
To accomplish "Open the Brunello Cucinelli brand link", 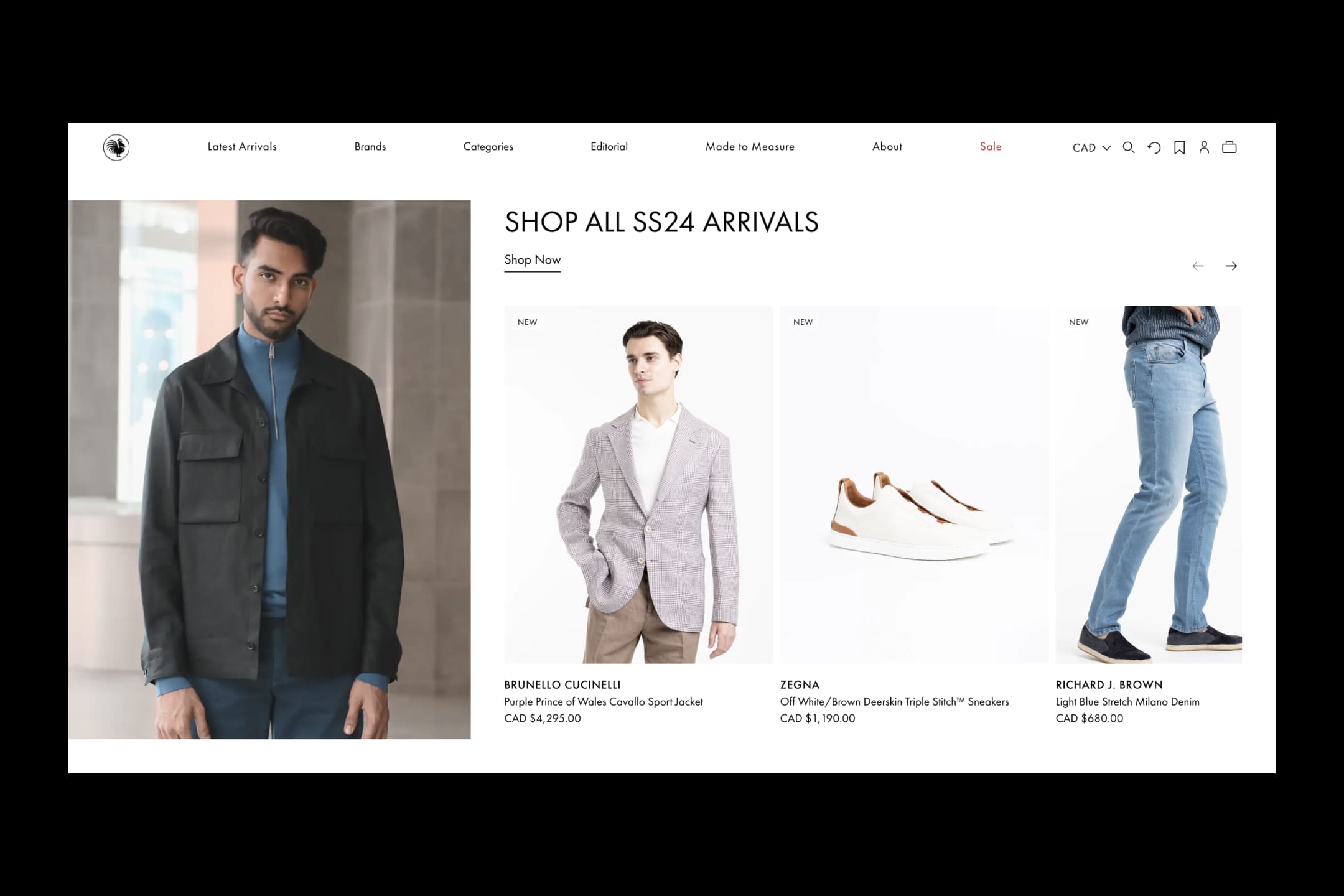I will click(x=562, y=684).
